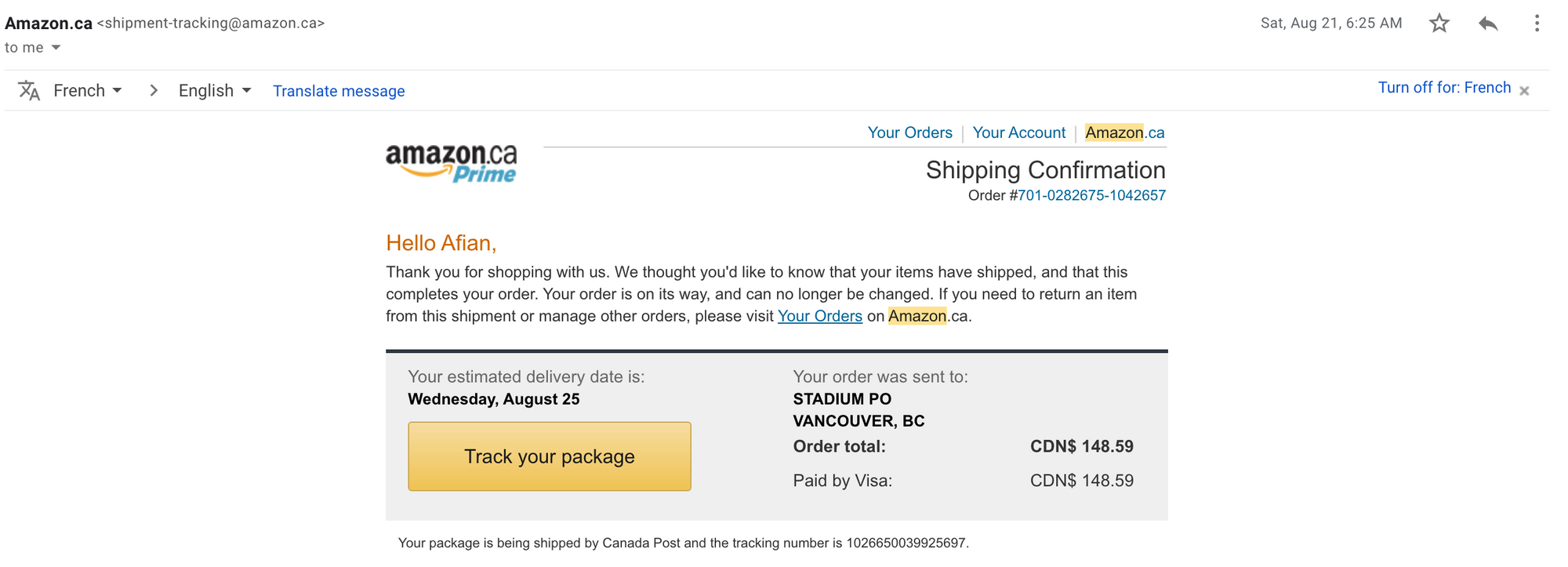Open Your Account from the email header
This screenshot has height=567, width=1568.
point(1018,133)
